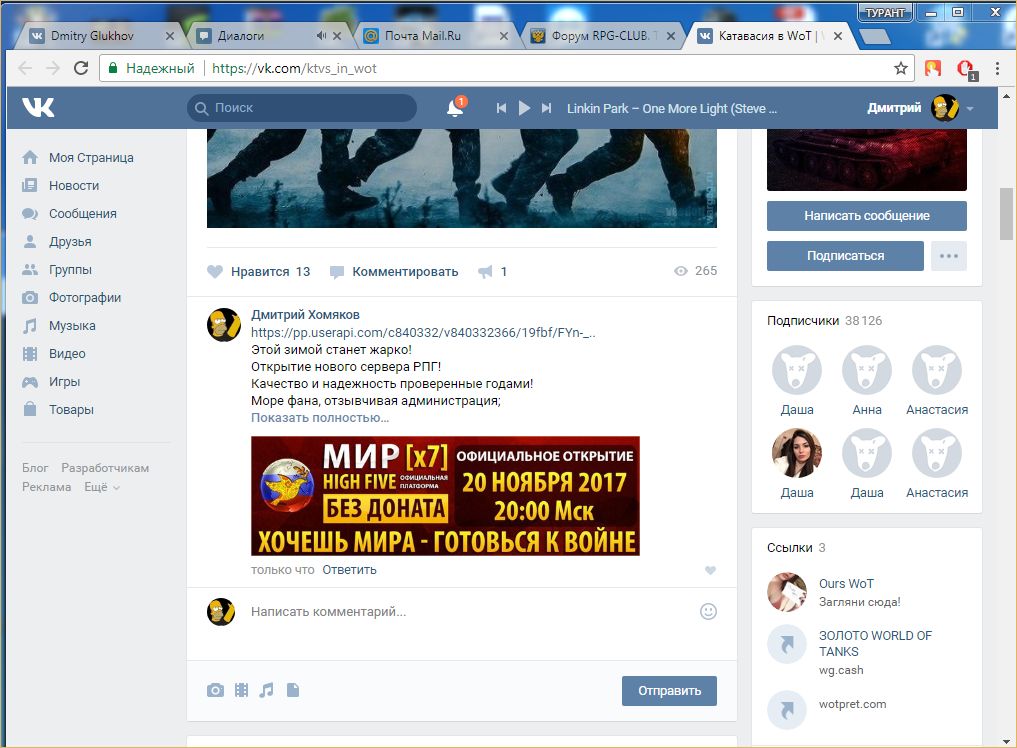Like the post via Нравится
Screen dimensions: 1017x748
click(259, 271)
